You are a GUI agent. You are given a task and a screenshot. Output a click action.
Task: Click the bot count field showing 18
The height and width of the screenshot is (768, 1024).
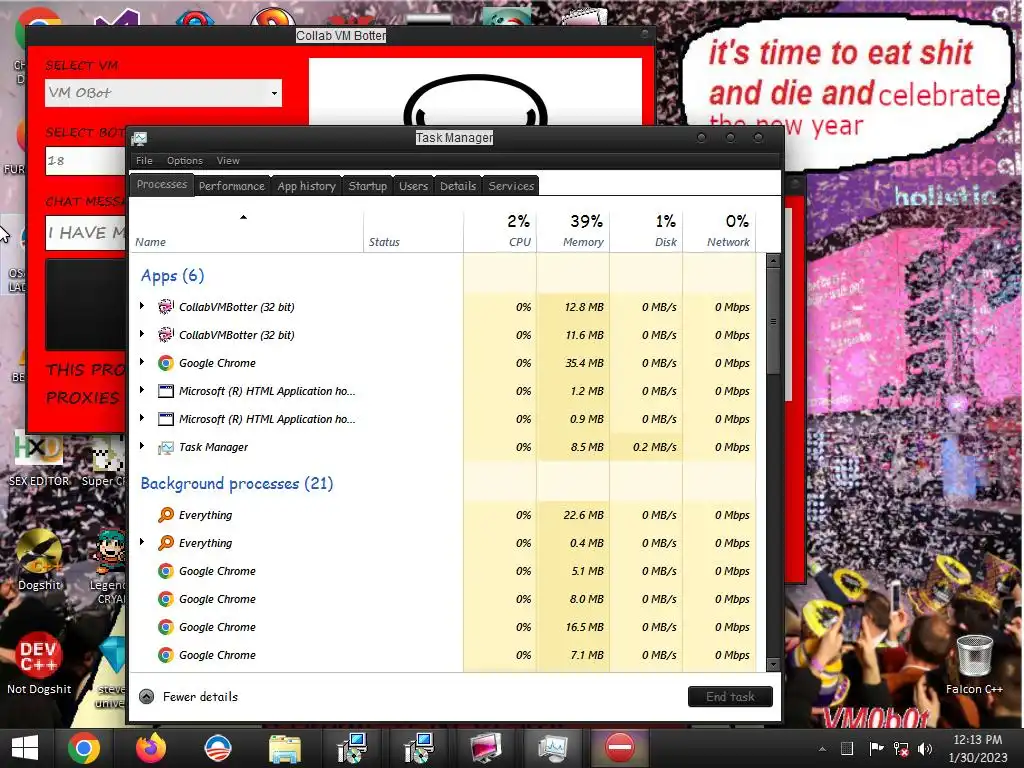86,161
